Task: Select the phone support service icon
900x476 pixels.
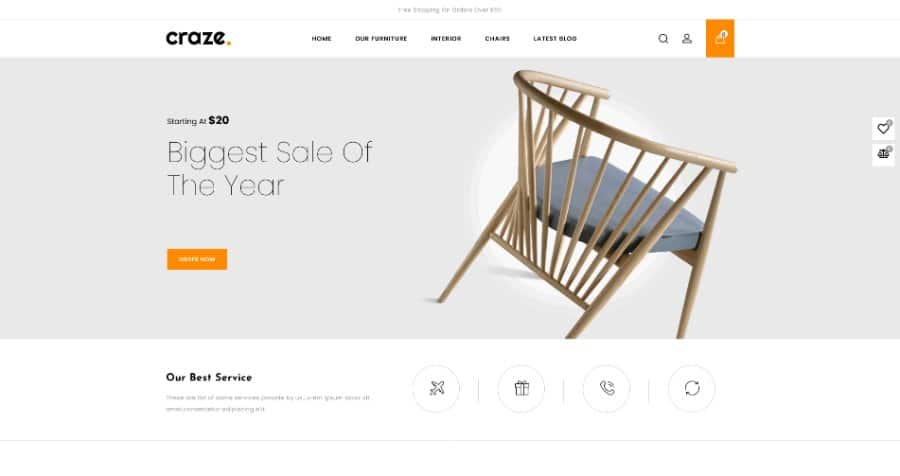Action: point(607,389)
